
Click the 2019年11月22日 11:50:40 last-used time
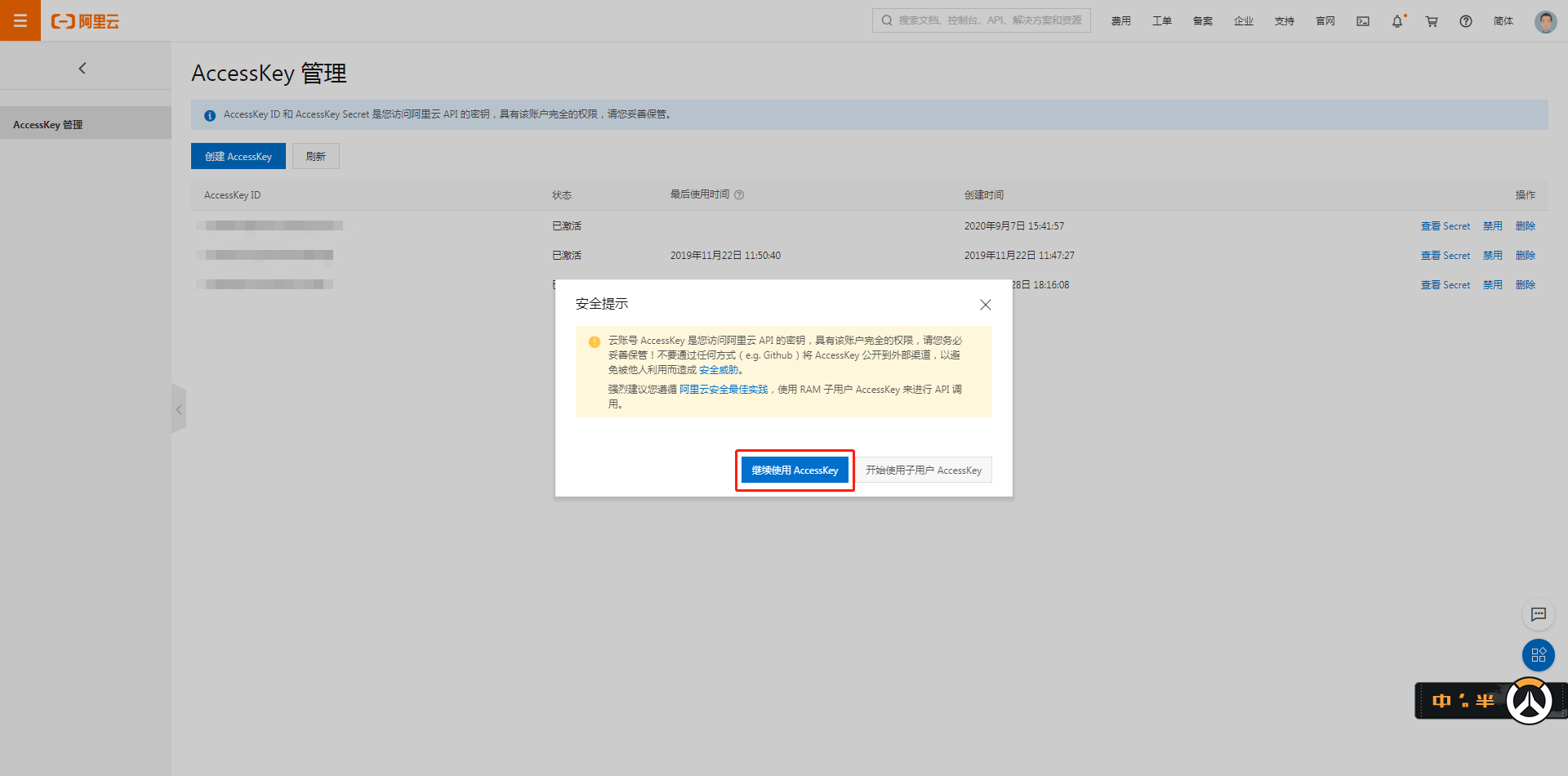pyautogui.click(x=725, y=256)
